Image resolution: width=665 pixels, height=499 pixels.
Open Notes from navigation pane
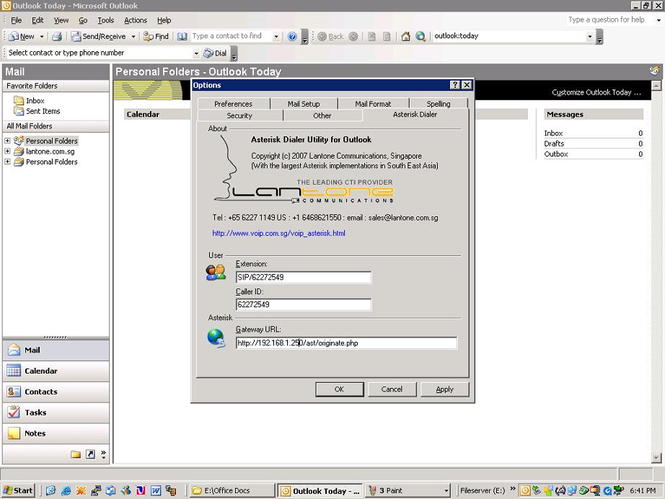click(56, 433)
